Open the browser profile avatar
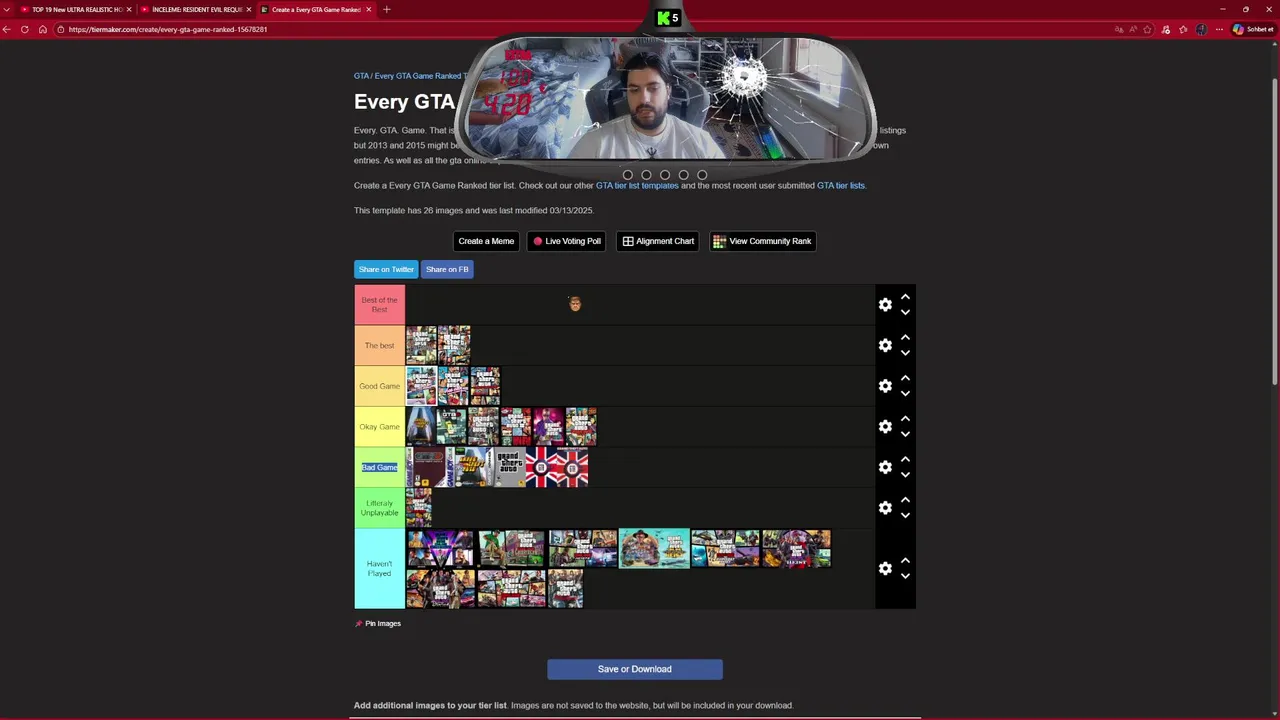 [1201, 29]
